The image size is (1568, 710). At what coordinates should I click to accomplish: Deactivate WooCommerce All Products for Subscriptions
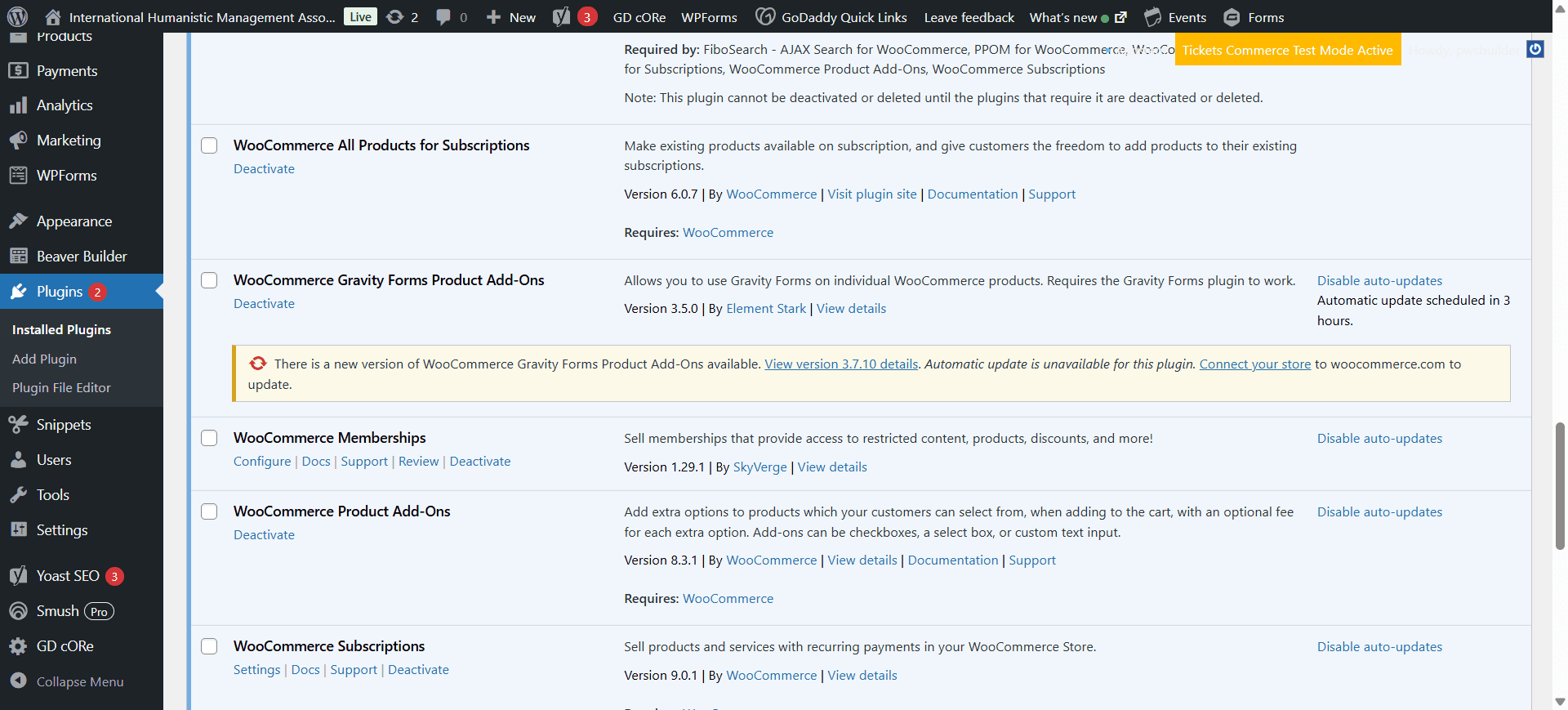point(264,169)
